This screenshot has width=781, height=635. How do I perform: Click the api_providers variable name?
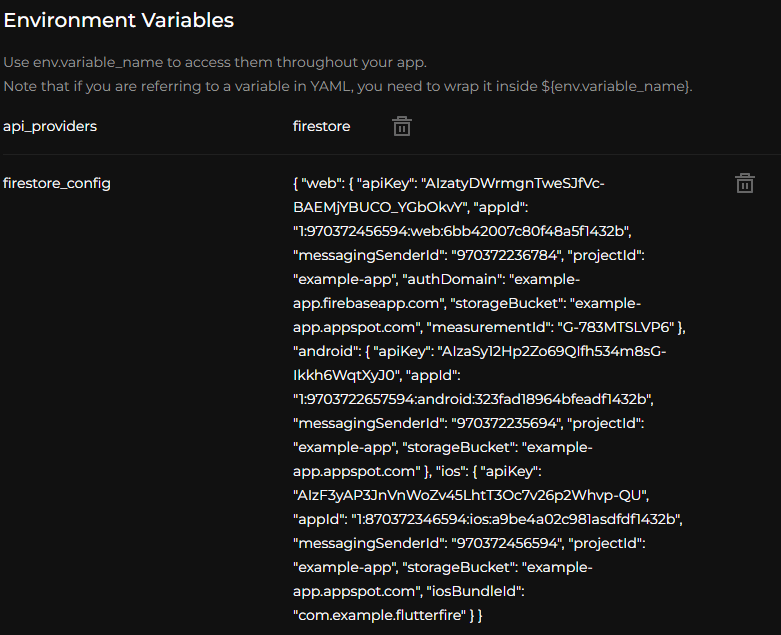click(x=50, y=126)
